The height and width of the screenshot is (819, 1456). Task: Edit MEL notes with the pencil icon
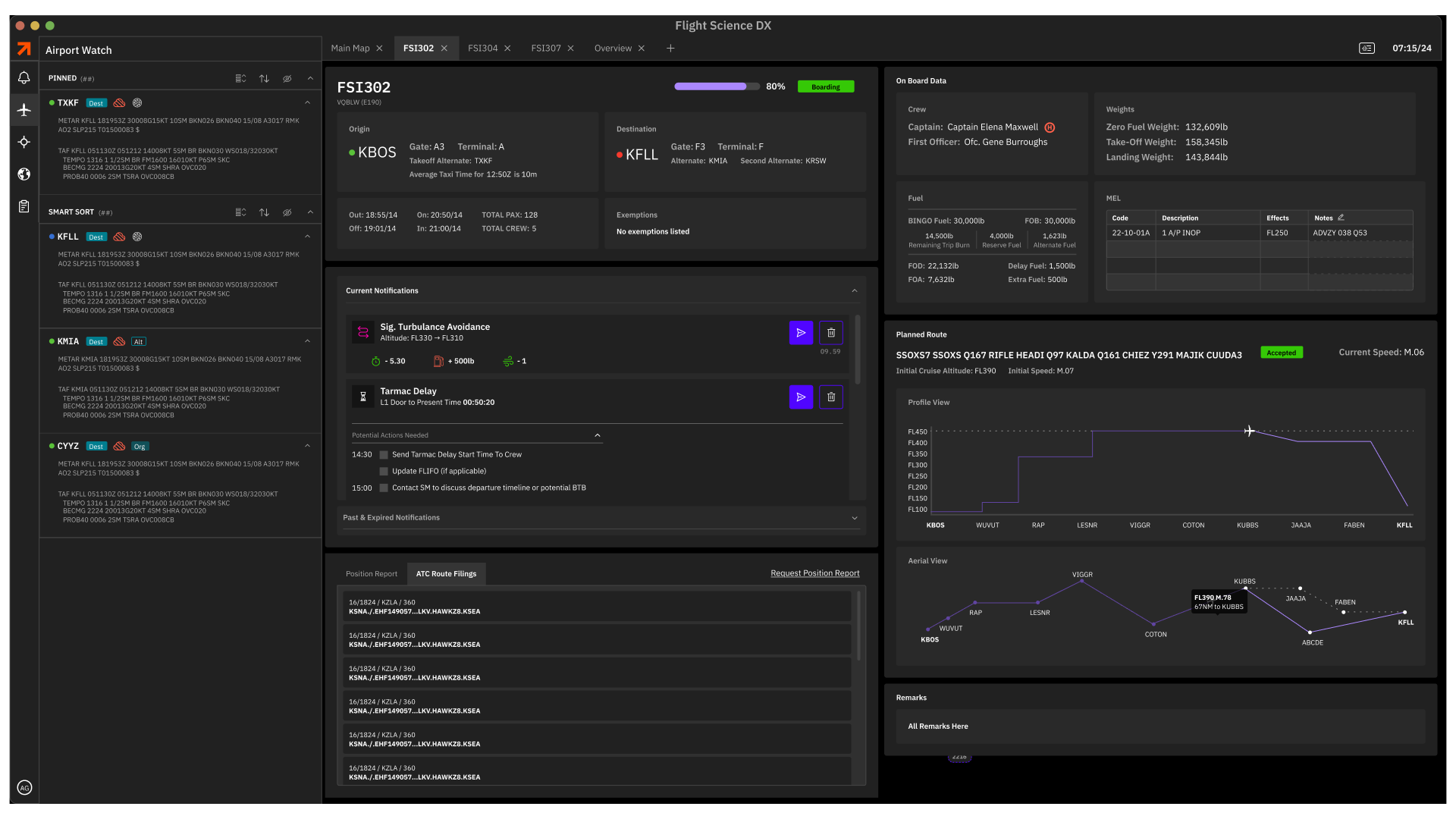click(1341, 218)
